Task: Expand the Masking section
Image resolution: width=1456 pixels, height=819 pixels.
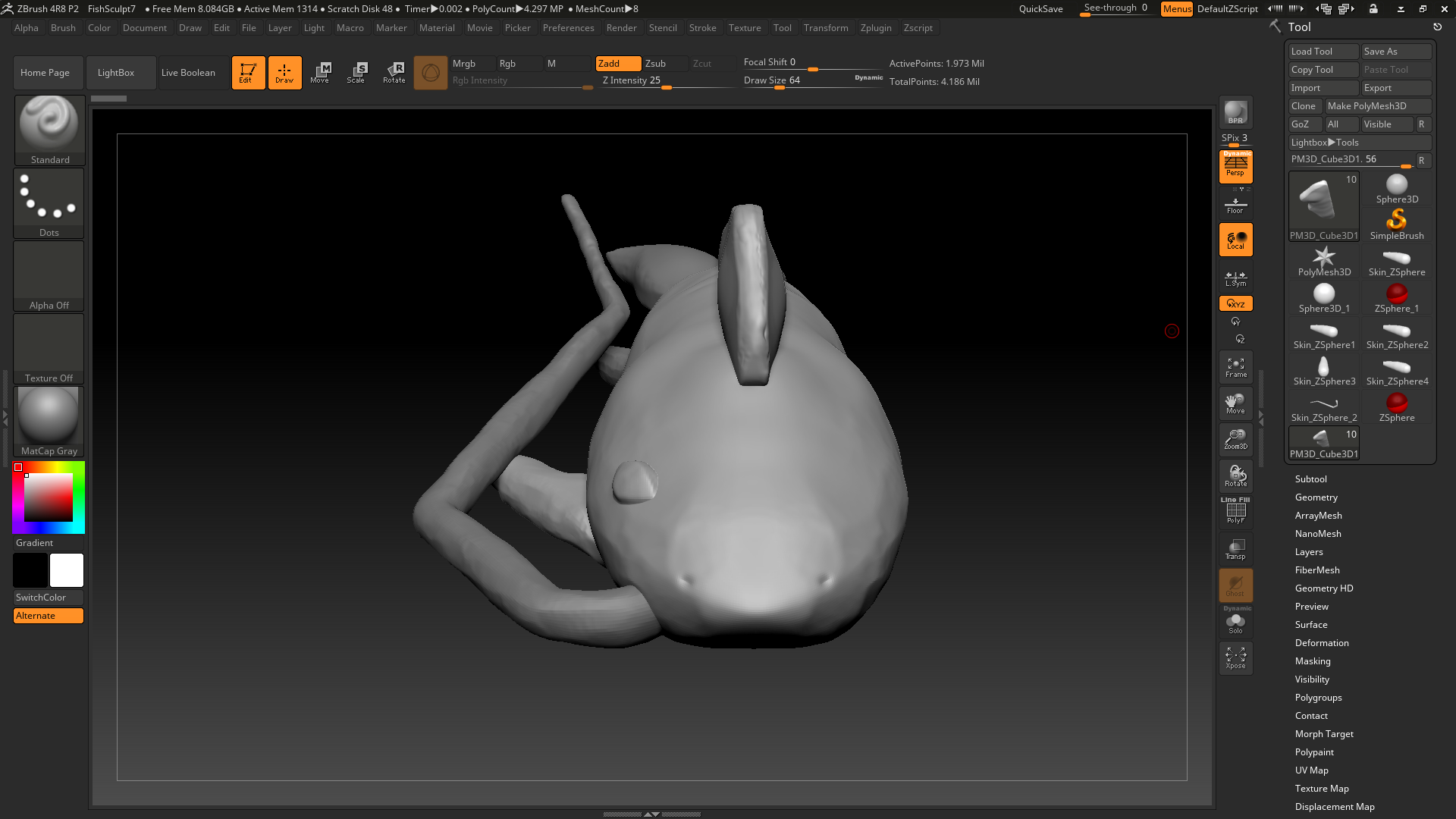Action: (x=1313, y=661)
